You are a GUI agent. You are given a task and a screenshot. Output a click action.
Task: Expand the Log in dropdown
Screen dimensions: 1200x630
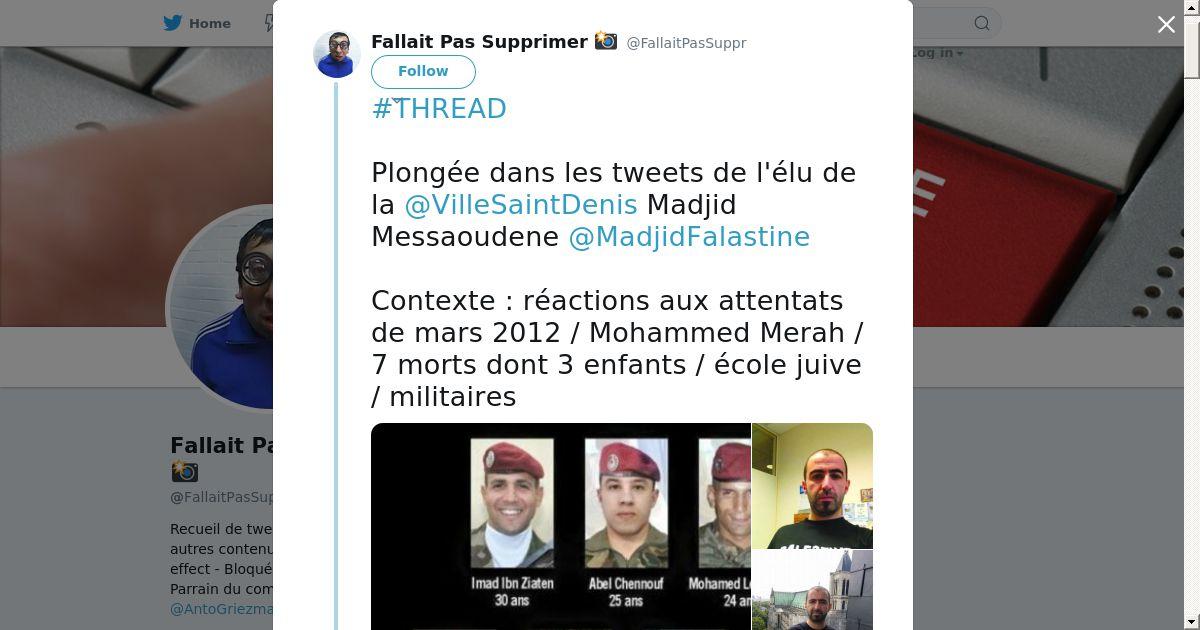pos(938,53)
